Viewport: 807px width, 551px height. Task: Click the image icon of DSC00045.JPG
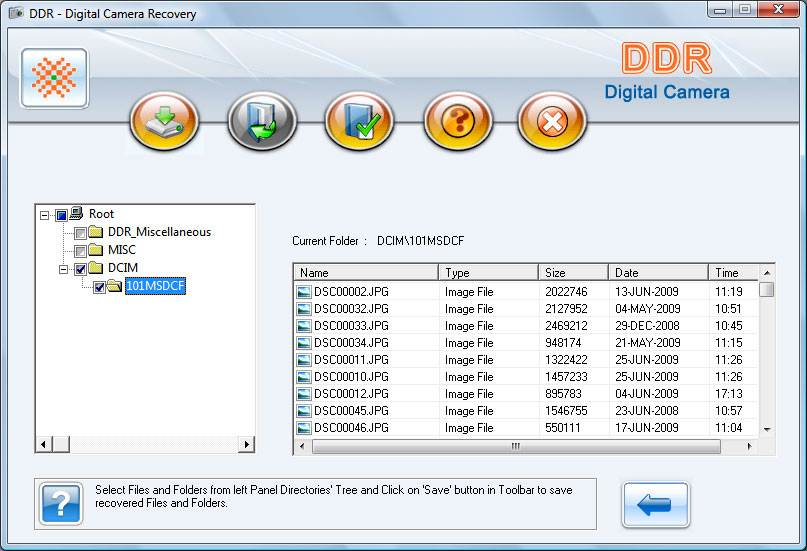(304, 411)
